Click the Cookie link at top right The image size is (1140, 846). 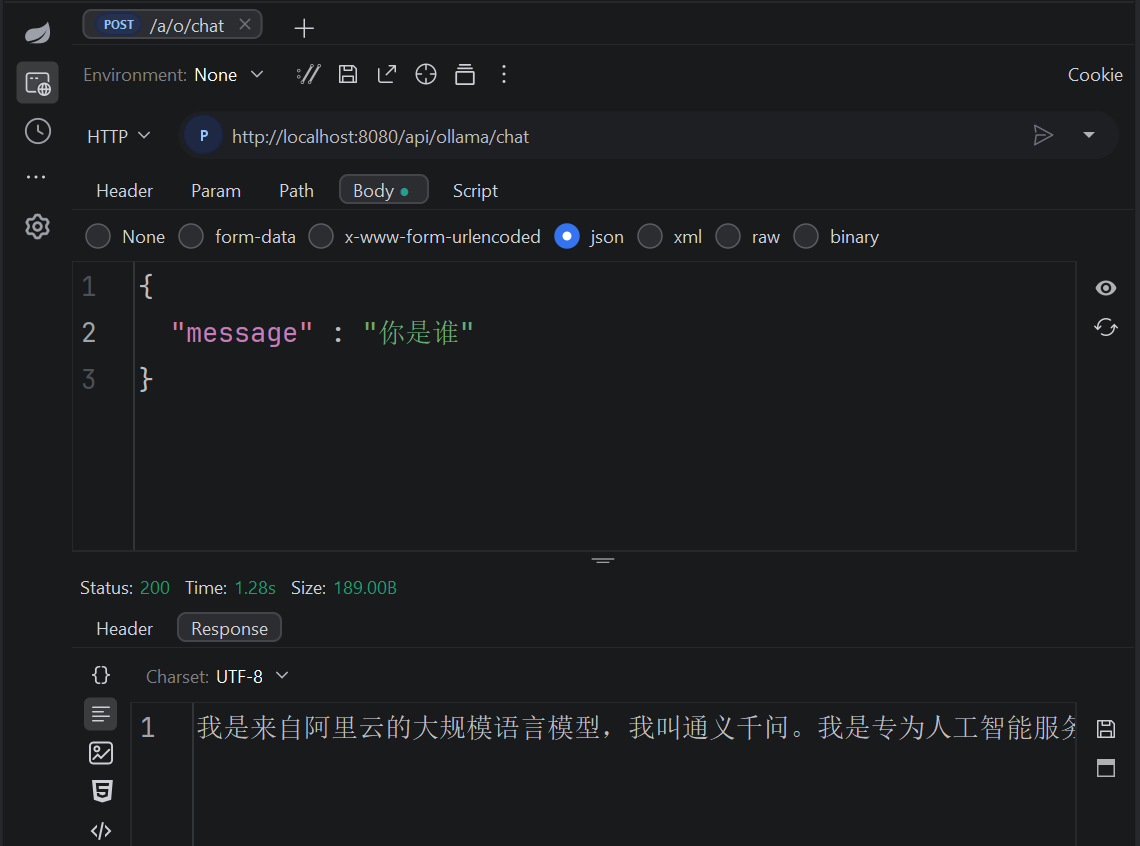[1094, 74]
